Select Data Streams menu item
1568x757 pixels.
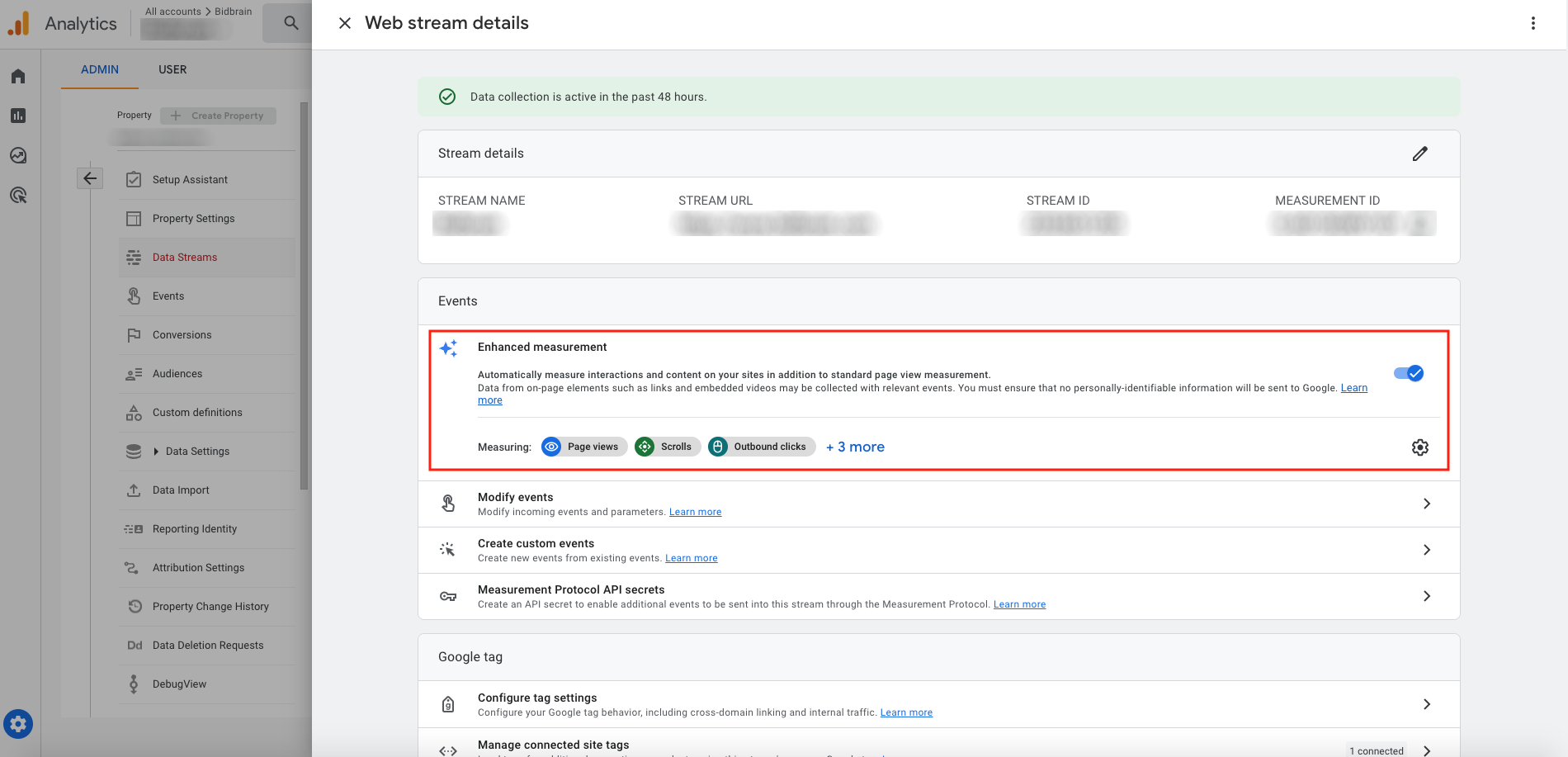click(x=206, y=257)
